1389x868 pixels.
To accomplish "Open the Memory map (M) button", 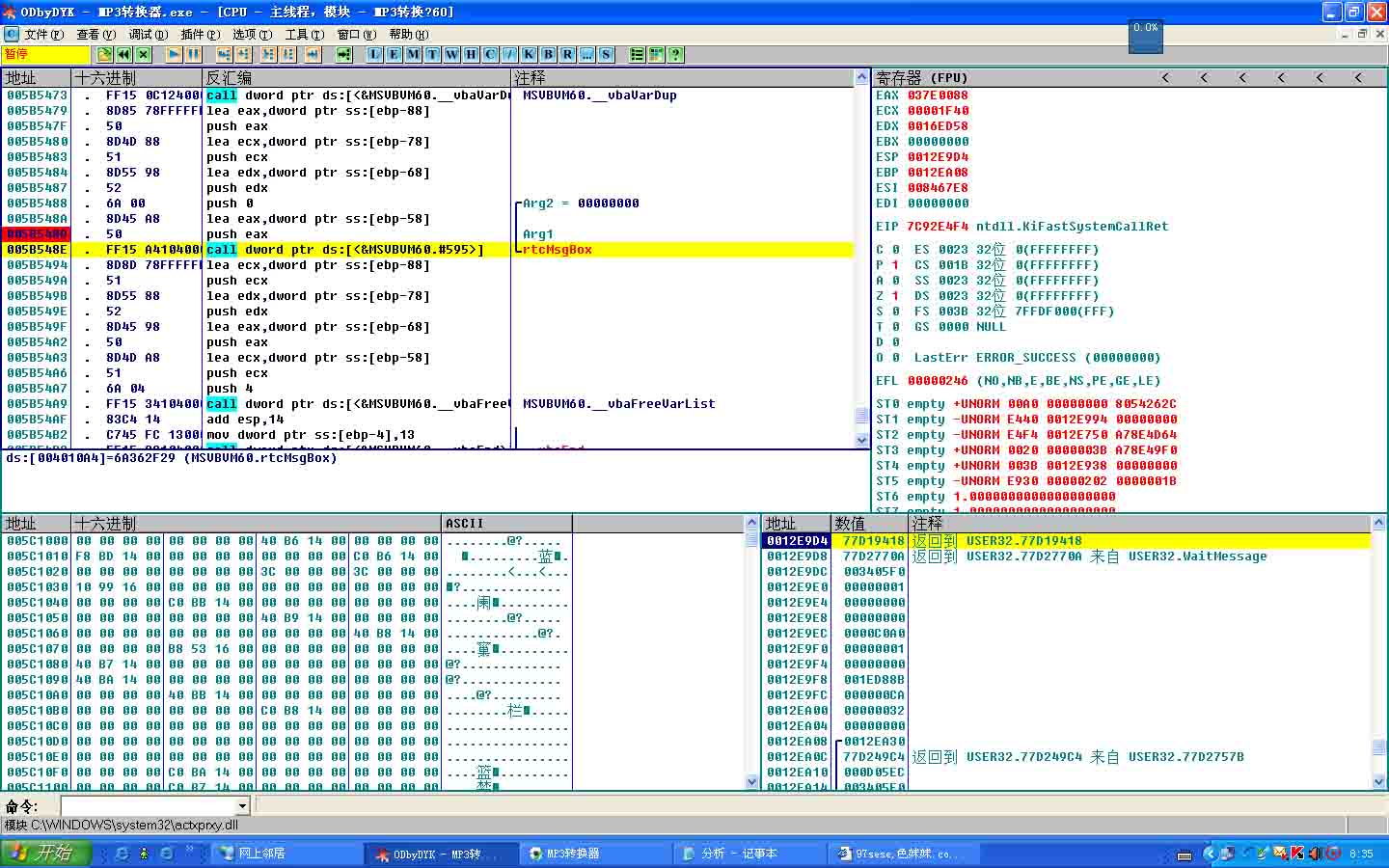I will pyautogui.click(x=413, y=55).
